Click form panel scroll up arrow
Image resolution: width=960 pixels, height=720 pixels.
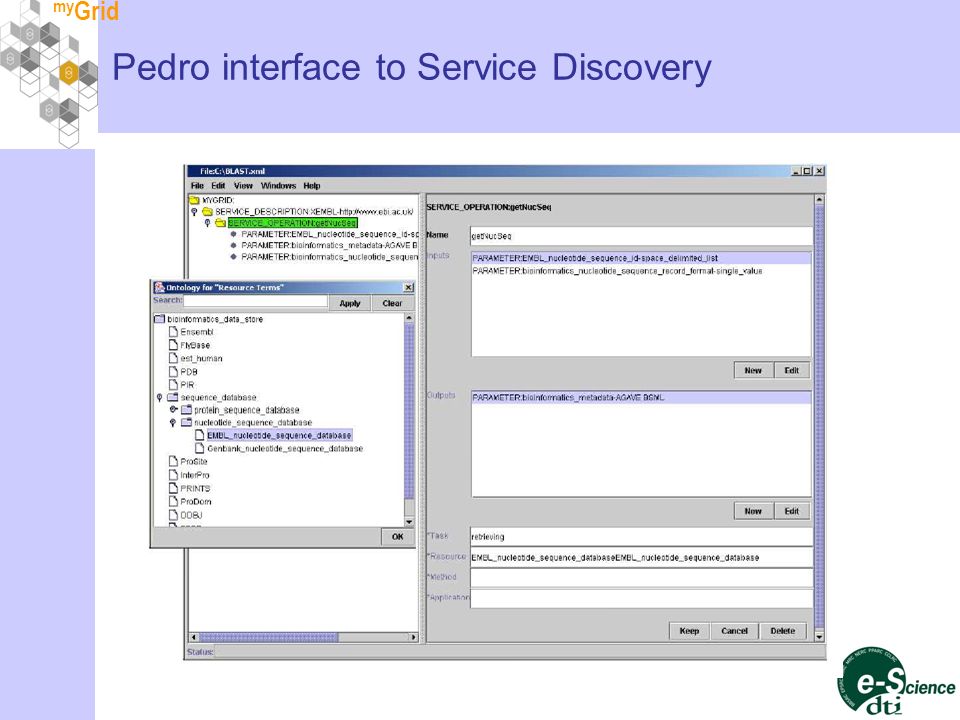(x=819, y=200)
